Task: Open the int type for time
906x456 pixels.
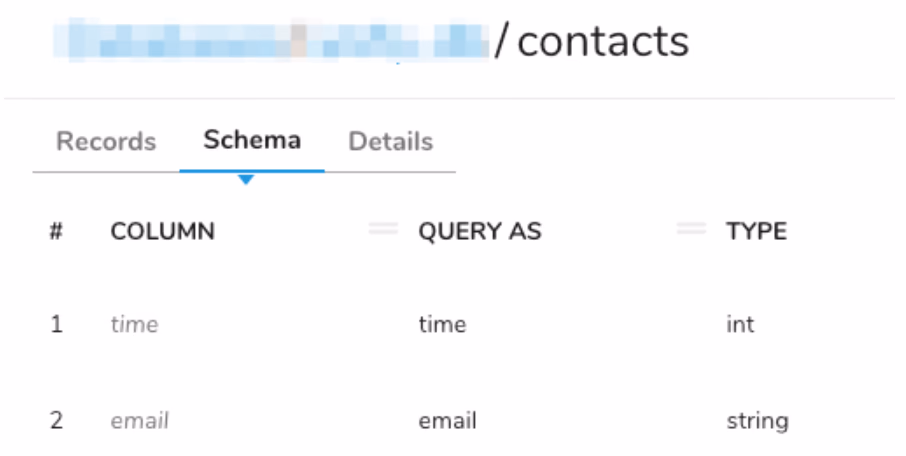Action: click(x=740, y=325)
